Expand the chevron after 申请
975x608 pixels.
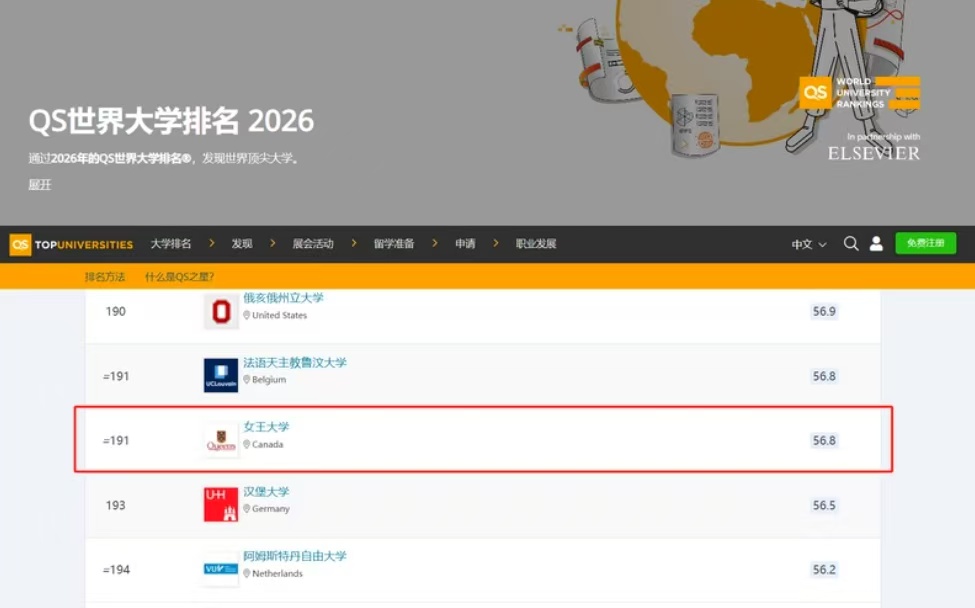[496, 243]
